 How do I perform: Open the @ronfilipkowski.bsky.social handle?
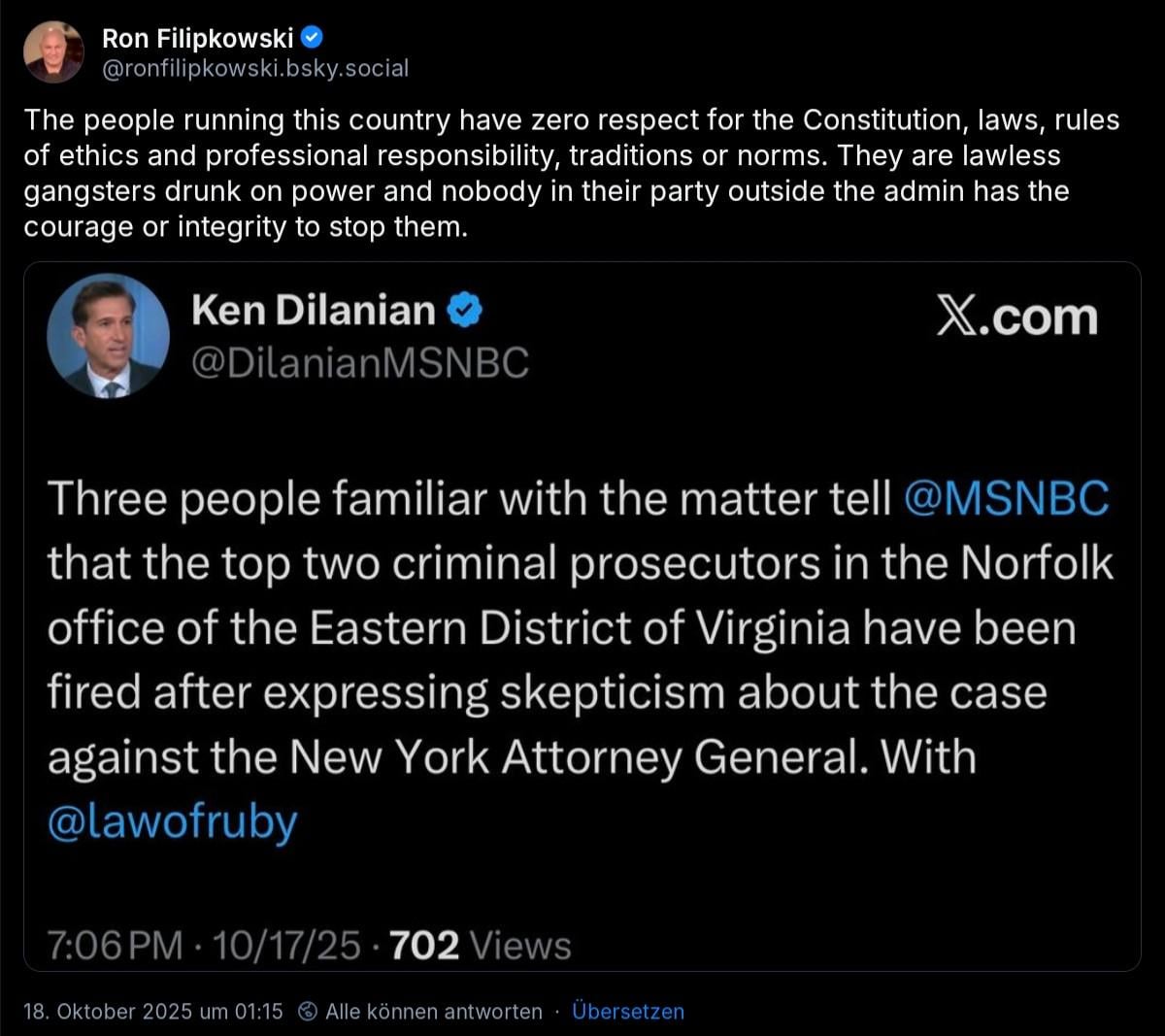click(x=254, y=68)
